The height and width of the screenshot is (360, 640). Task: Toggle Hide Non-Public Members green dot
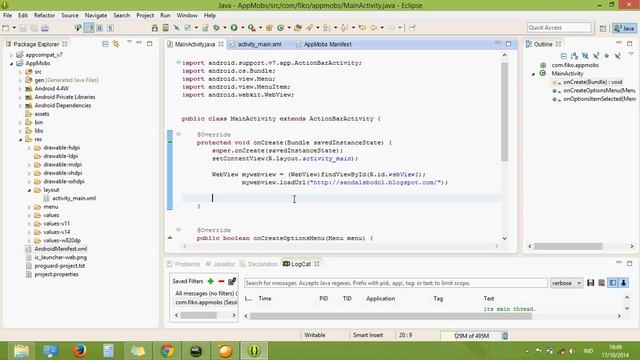pyautogui.click(x=607, y=56)
